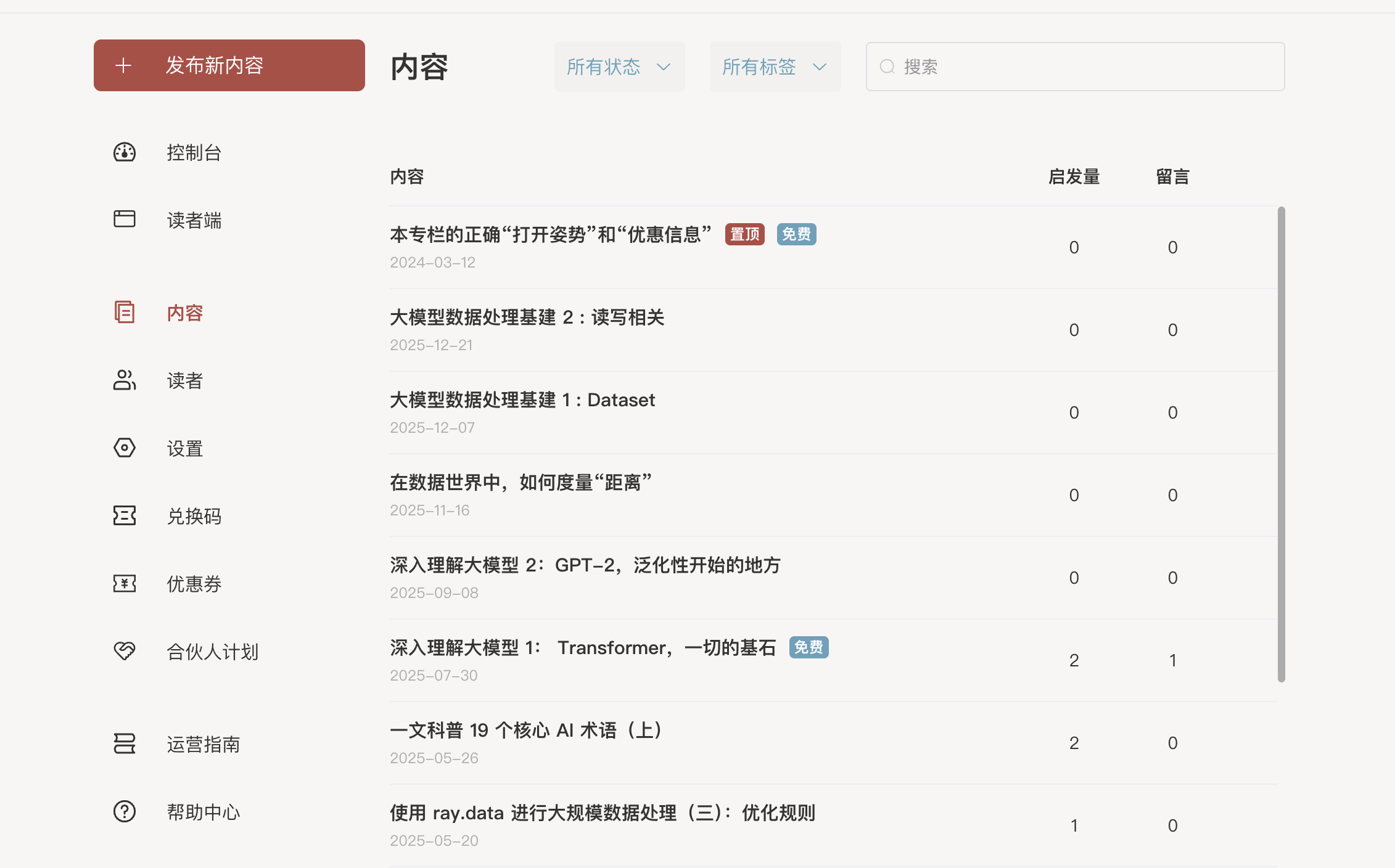Expand the 所有状态 status dropdown
The width and height of the screenshot is (1395, 868).
pyautogui.click(x=619, y=67)
